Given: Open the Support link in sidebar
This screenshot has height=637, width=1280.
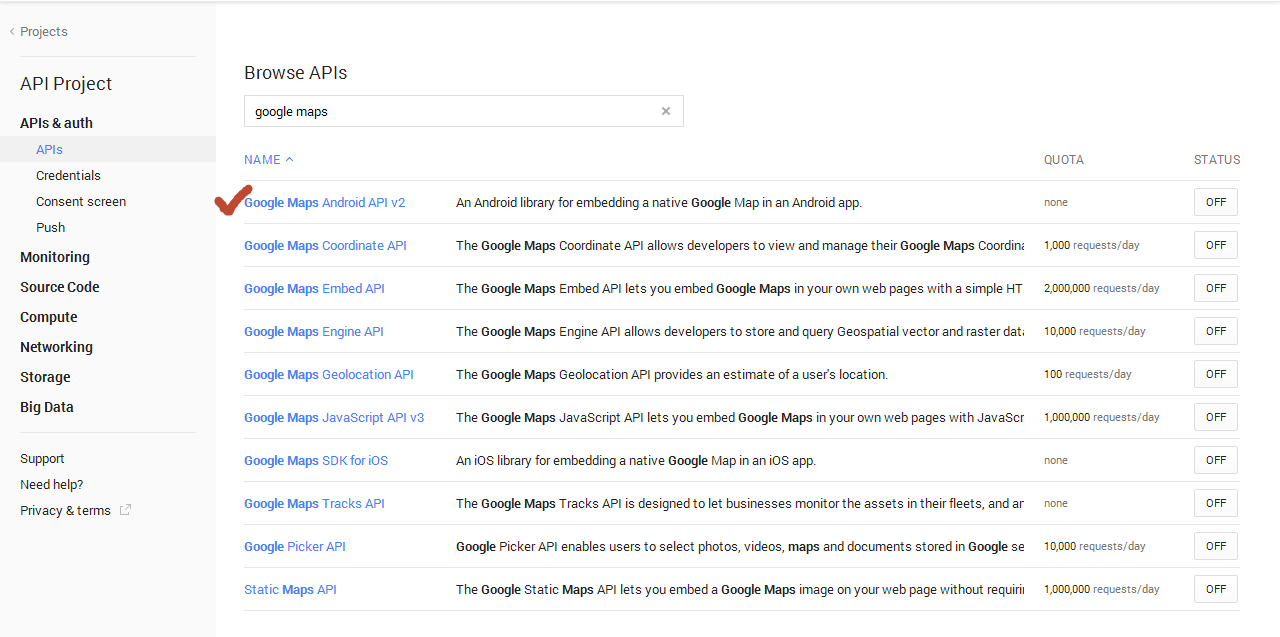Looking at the screenshot, I should coord(42,458).
